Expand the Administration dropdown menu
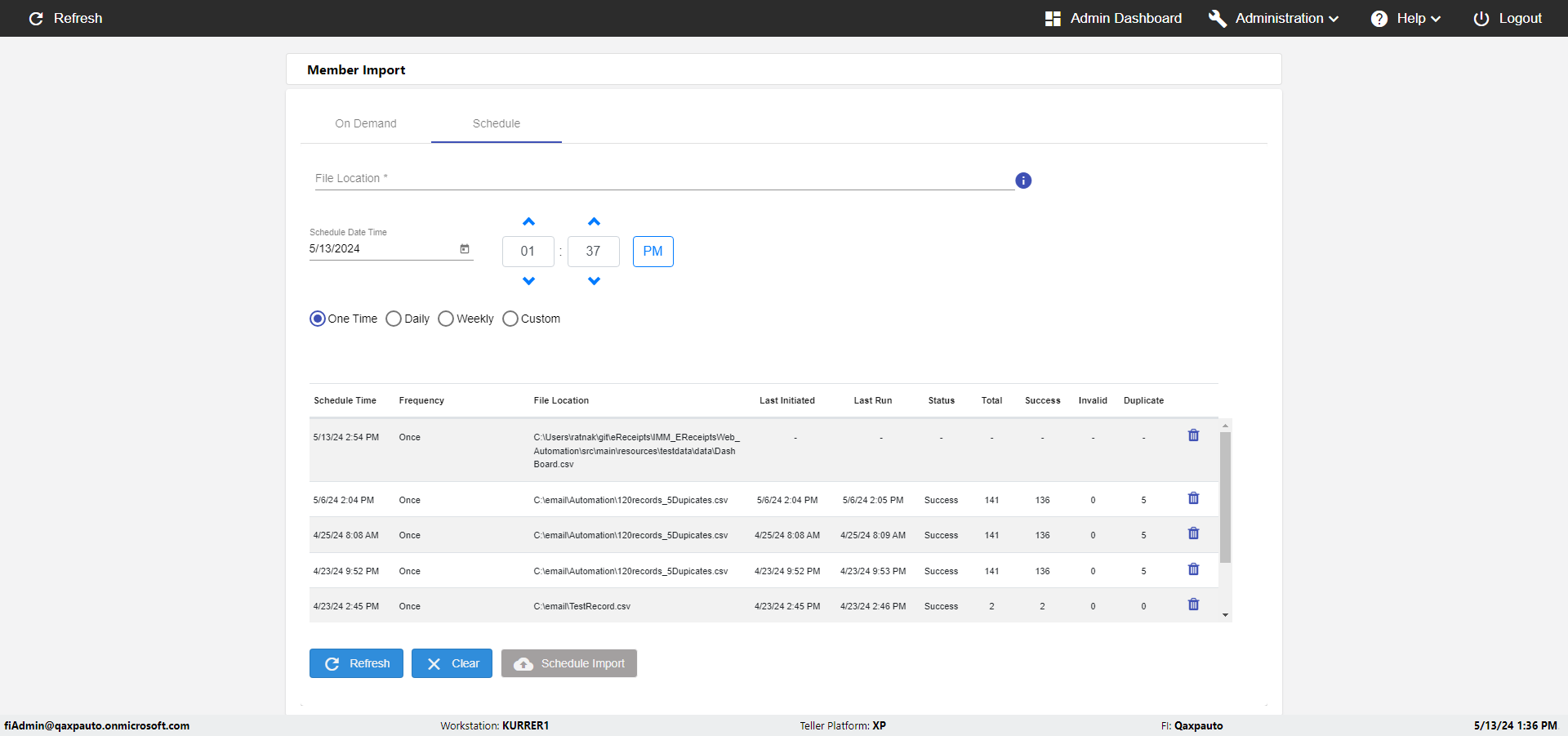1568x736 pixels. pos(1274,18)
